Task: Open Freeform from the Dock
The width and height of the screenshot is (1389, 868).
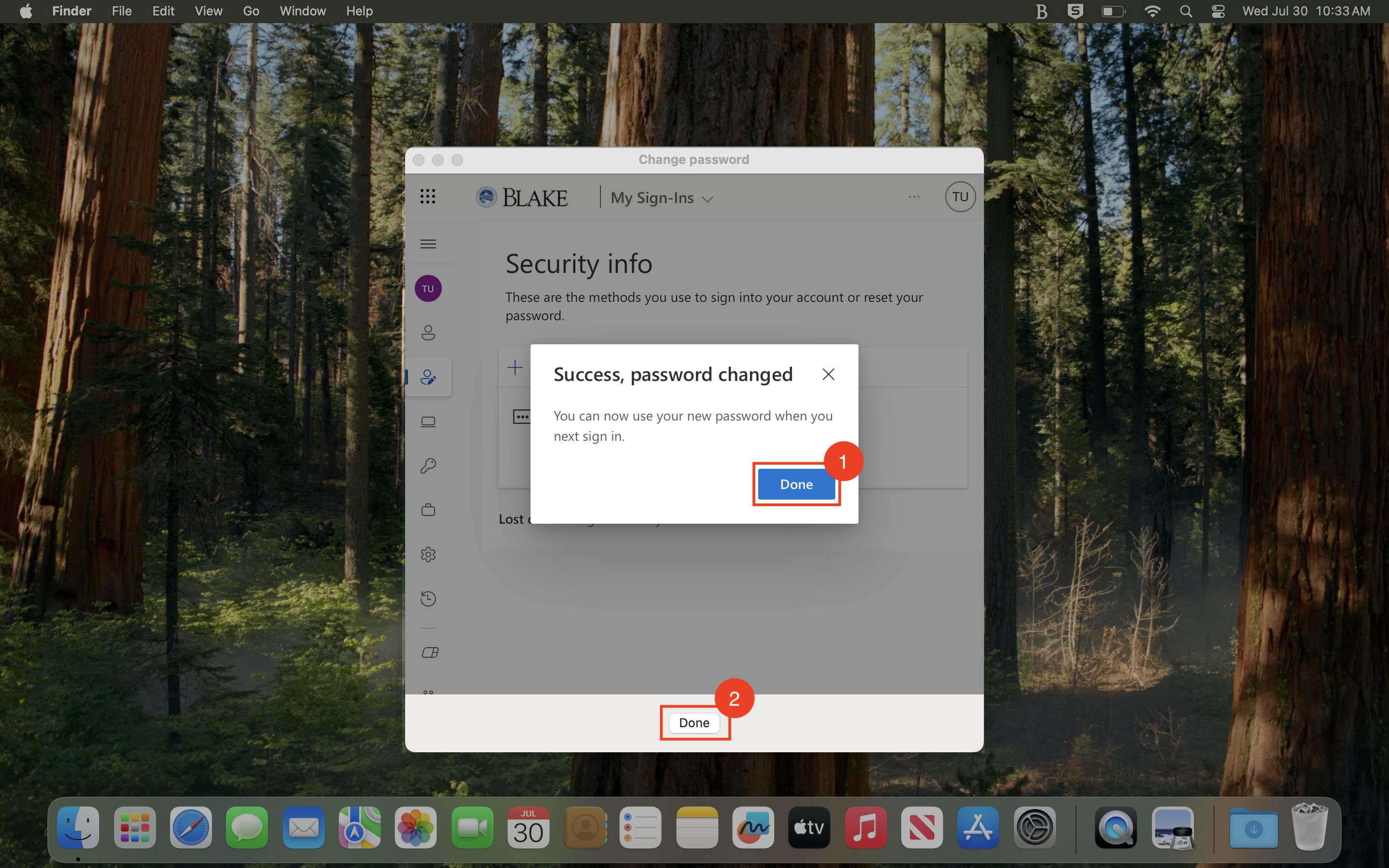Action: coord(753,827)
